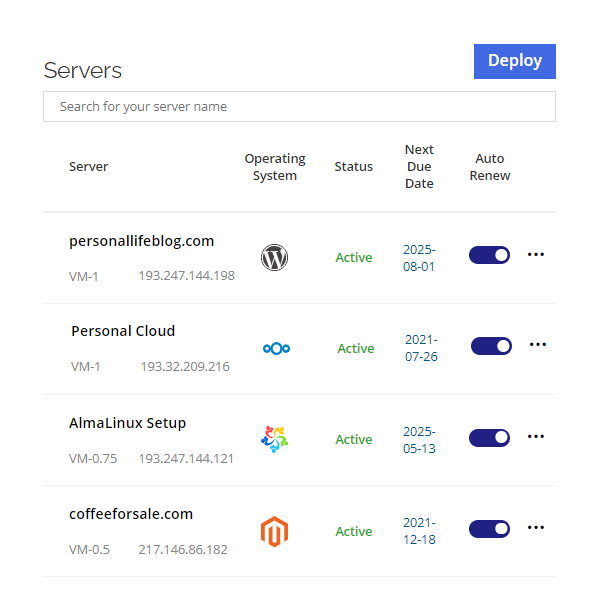Open the personallifeblog.com server
This screenshot has height=600, width=600.
click(141, 241)
